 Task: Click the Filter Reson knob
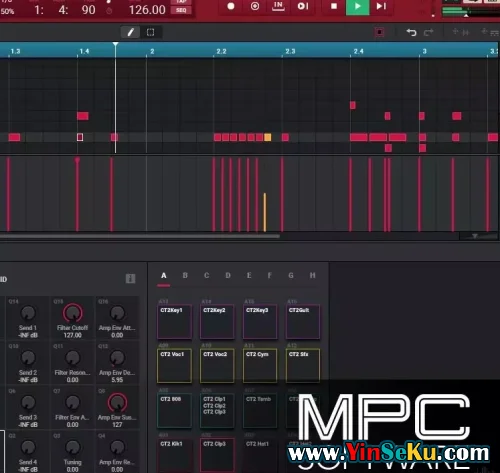(72, 358)
